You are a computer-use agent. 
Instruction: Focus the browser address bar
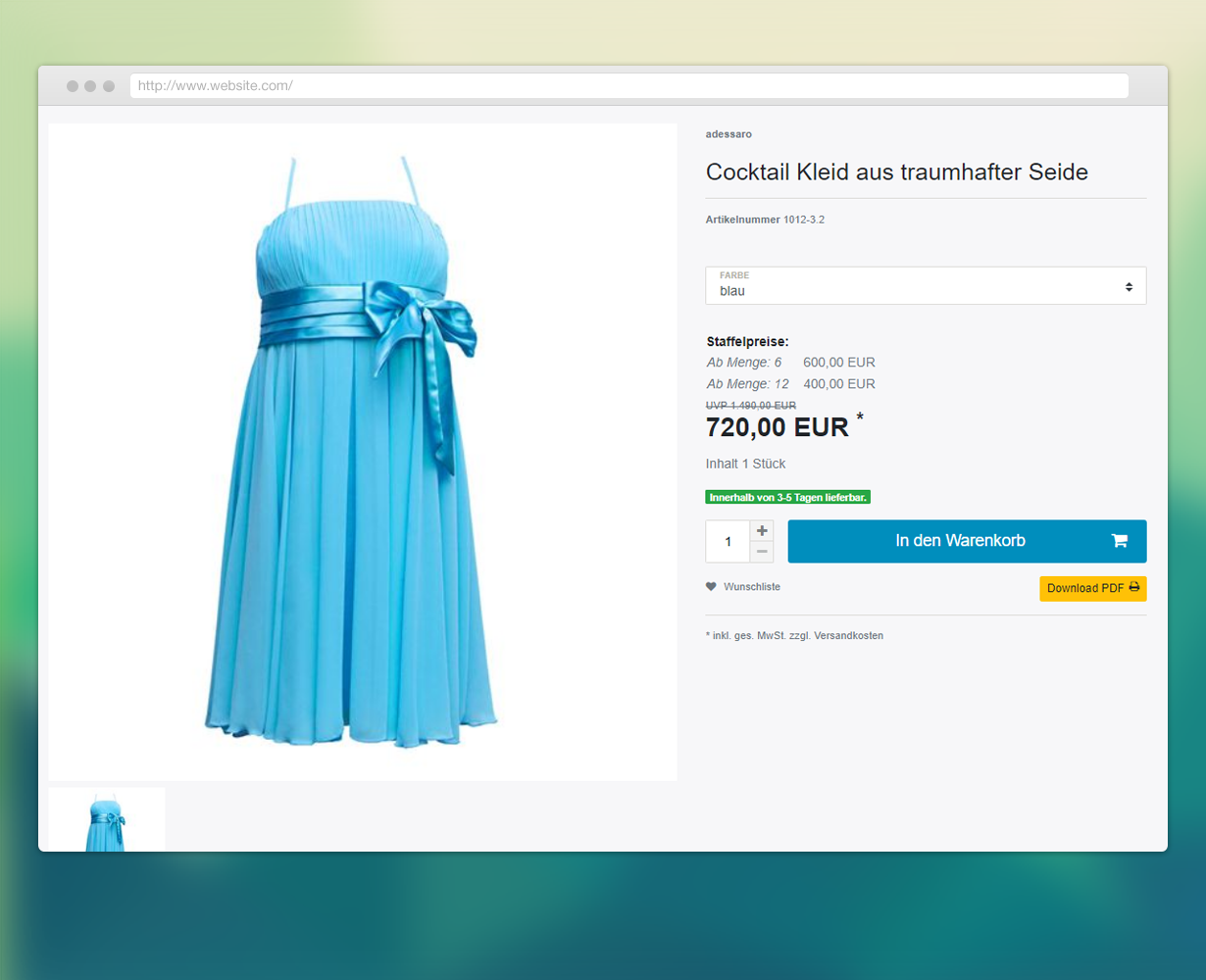click(x=628, y=86)
